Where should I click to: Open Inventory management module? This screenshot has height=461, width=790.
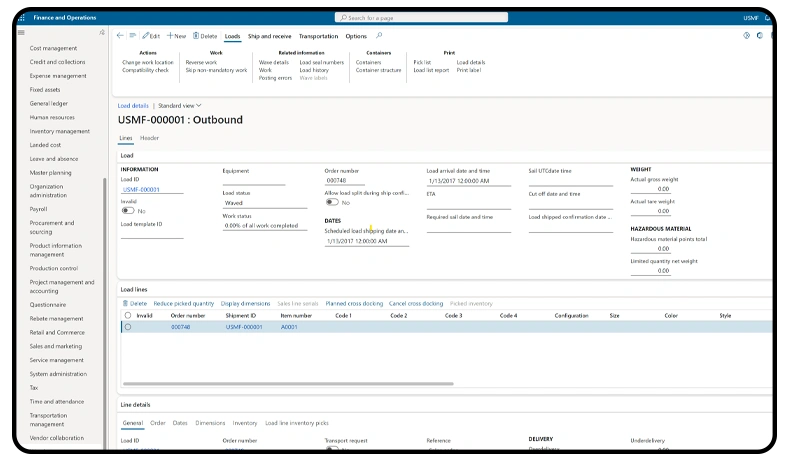(x=59, y=131)
